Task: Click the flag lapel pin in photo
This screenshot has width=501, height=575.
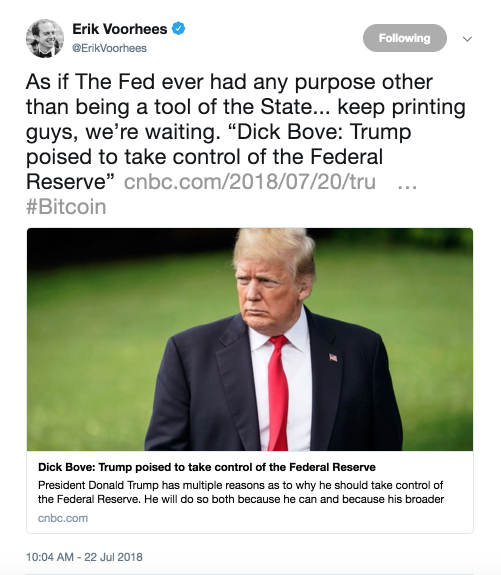Action: (x=333, y=357)
